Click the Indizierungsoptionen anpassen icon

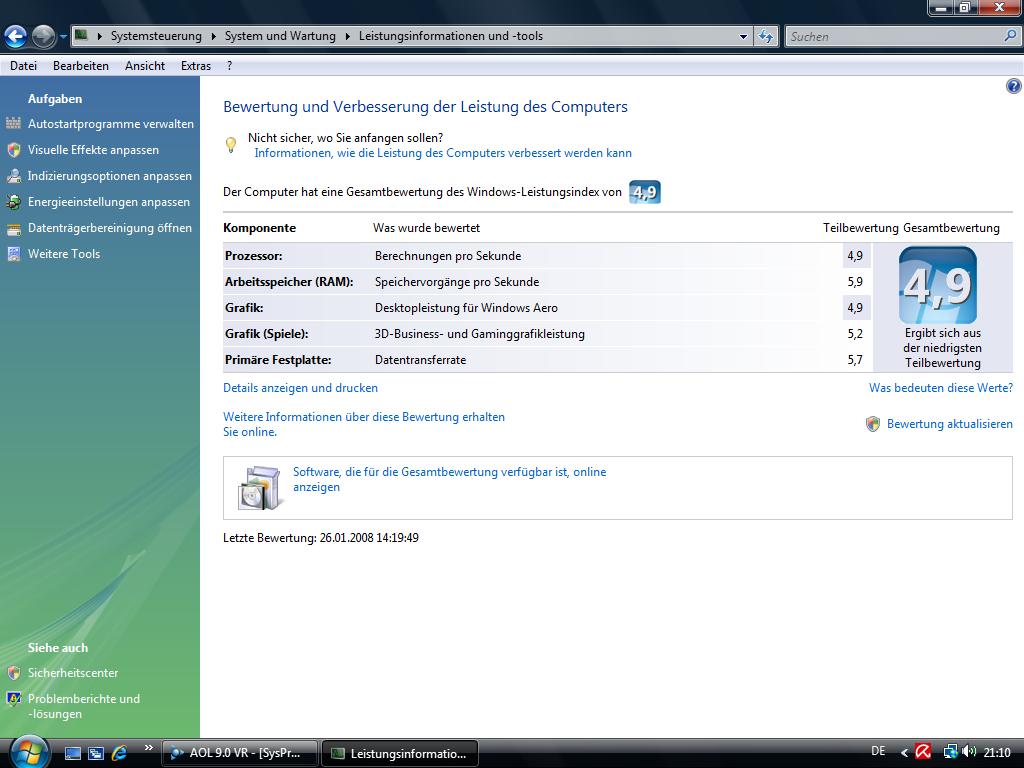click(x=14, y=176)
